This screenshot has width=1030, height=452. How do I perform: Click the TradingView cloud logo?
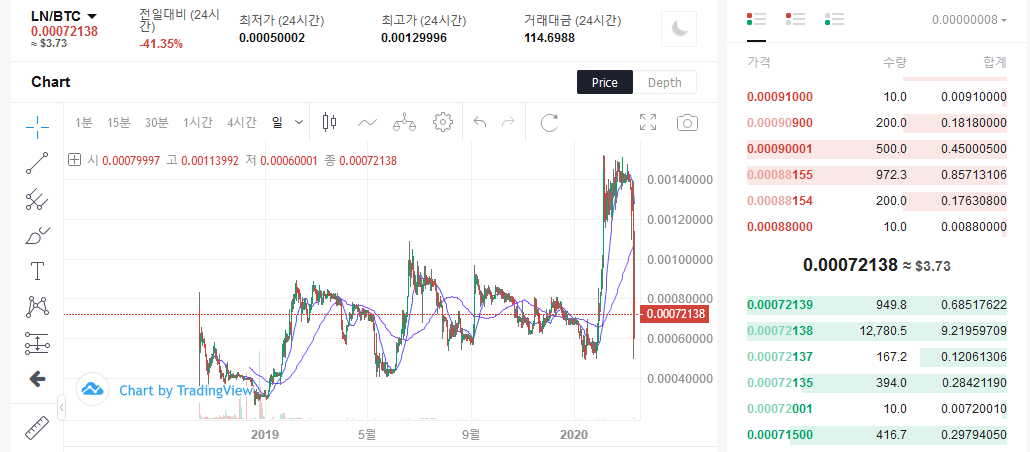pyautogui.click(x=93, y=390)
